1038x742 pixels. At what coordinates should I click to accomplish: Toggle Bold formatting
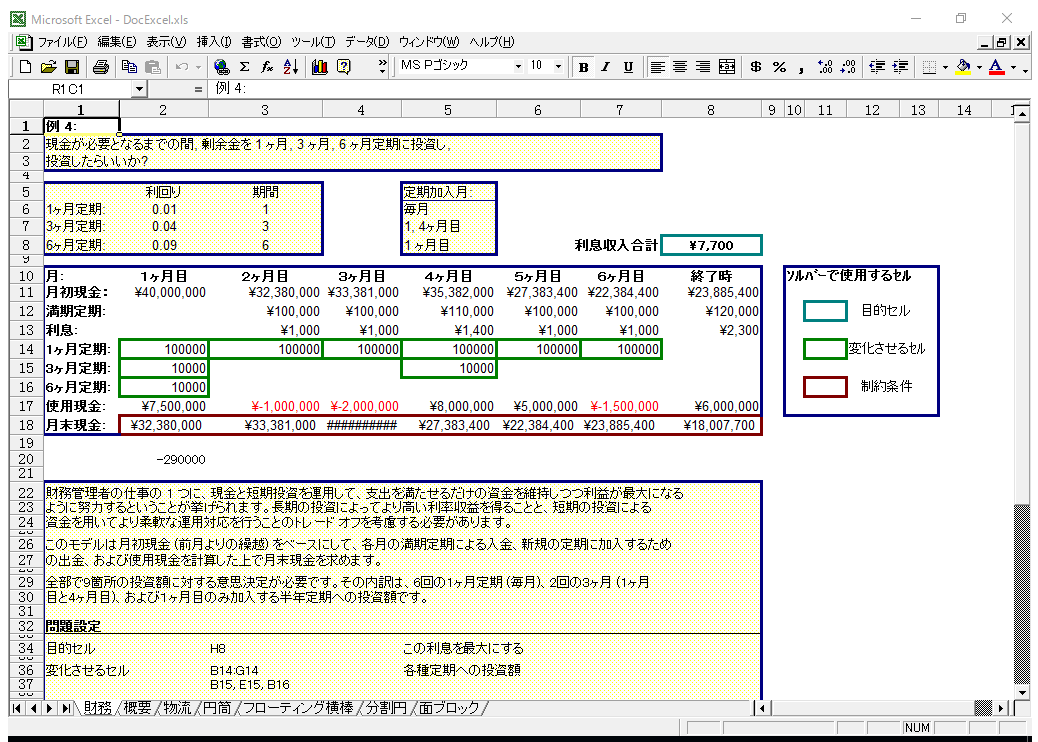click(x=584, y=67)
